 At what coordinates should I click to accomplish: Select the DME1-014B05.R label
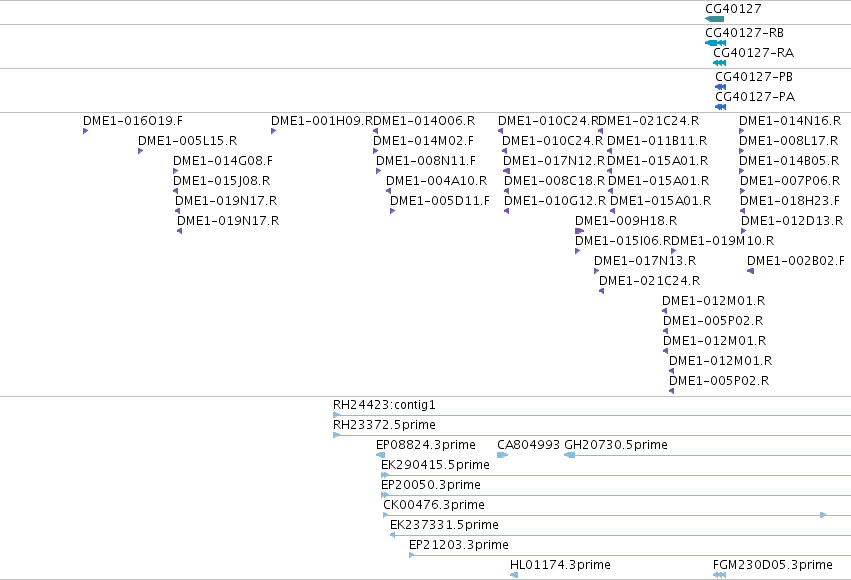pyautogui.click(x=789, y=161)
